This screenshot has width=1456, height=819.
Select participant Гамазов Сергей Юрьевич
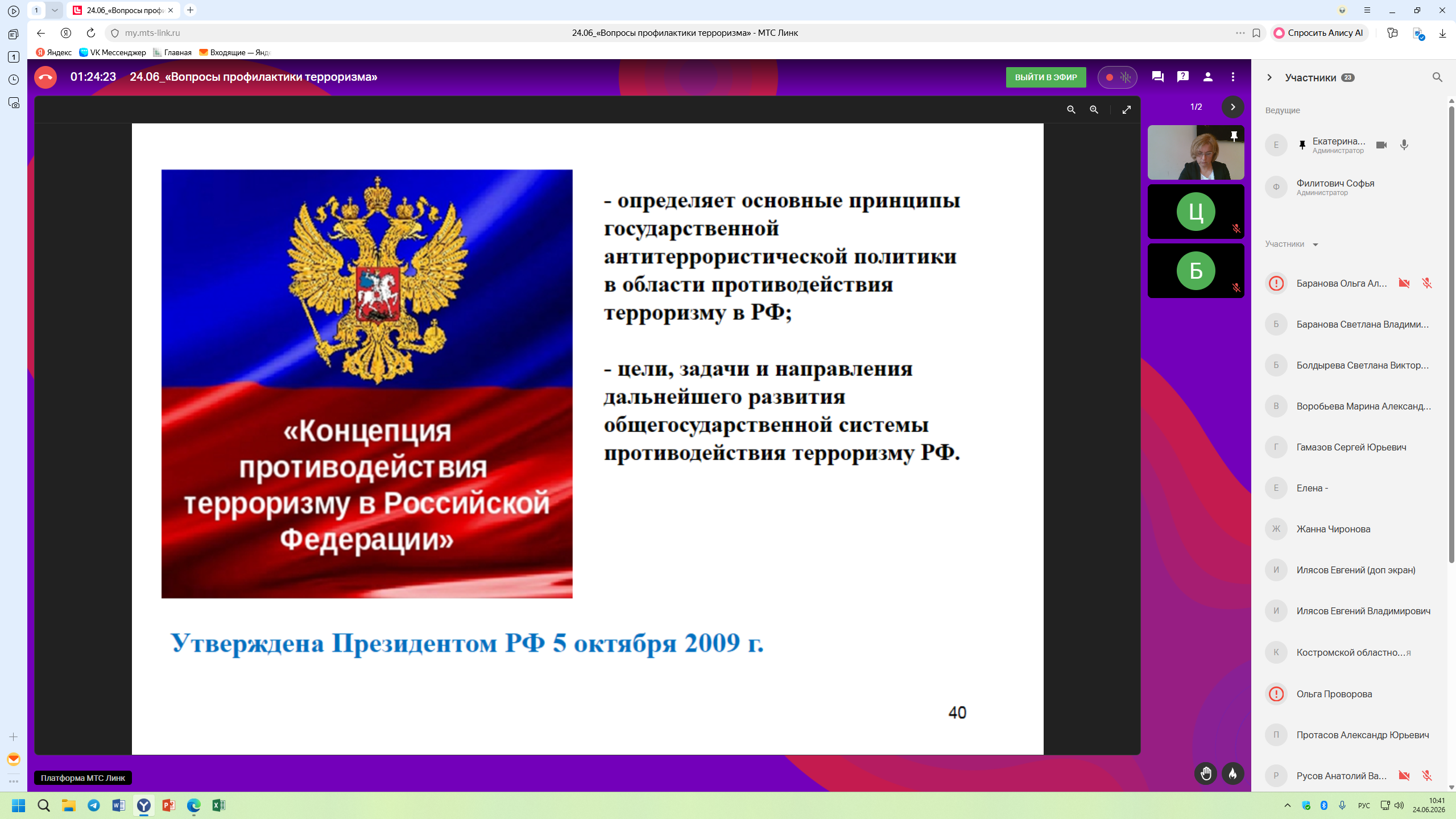(x=1349, y=447)
